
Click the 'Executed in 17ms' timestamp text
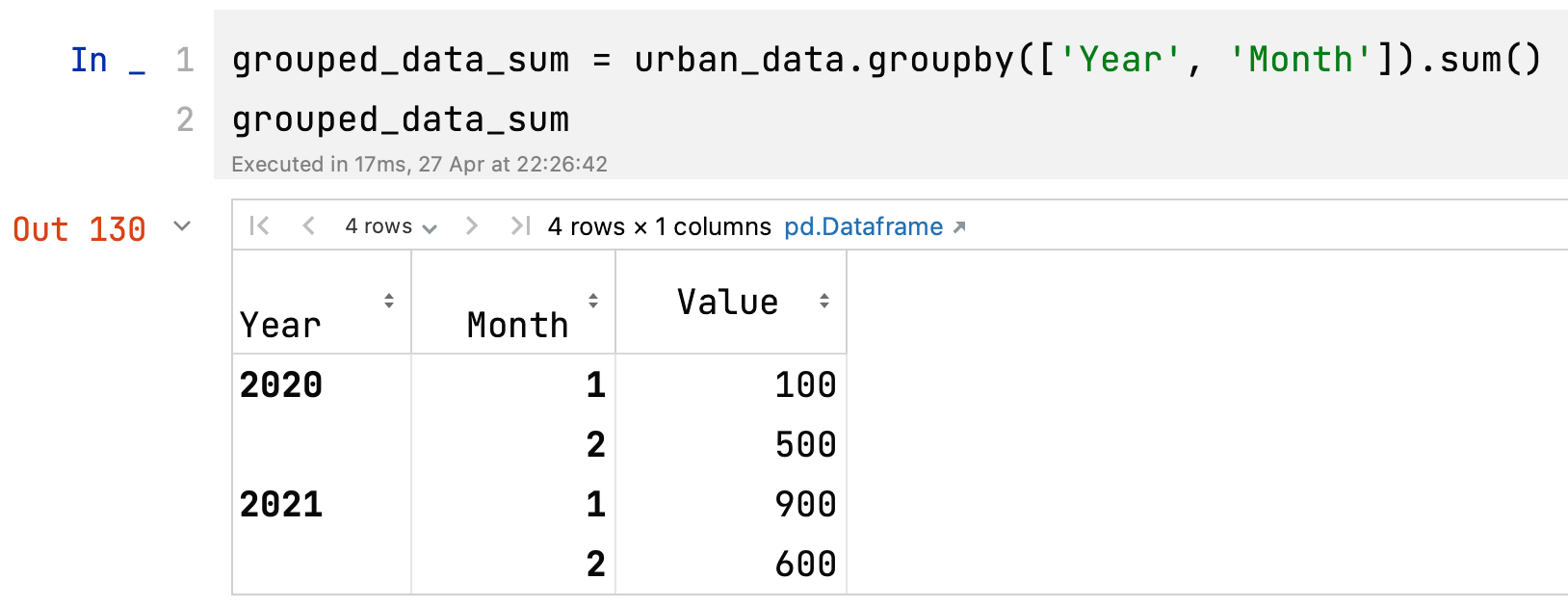pos(419,164)
